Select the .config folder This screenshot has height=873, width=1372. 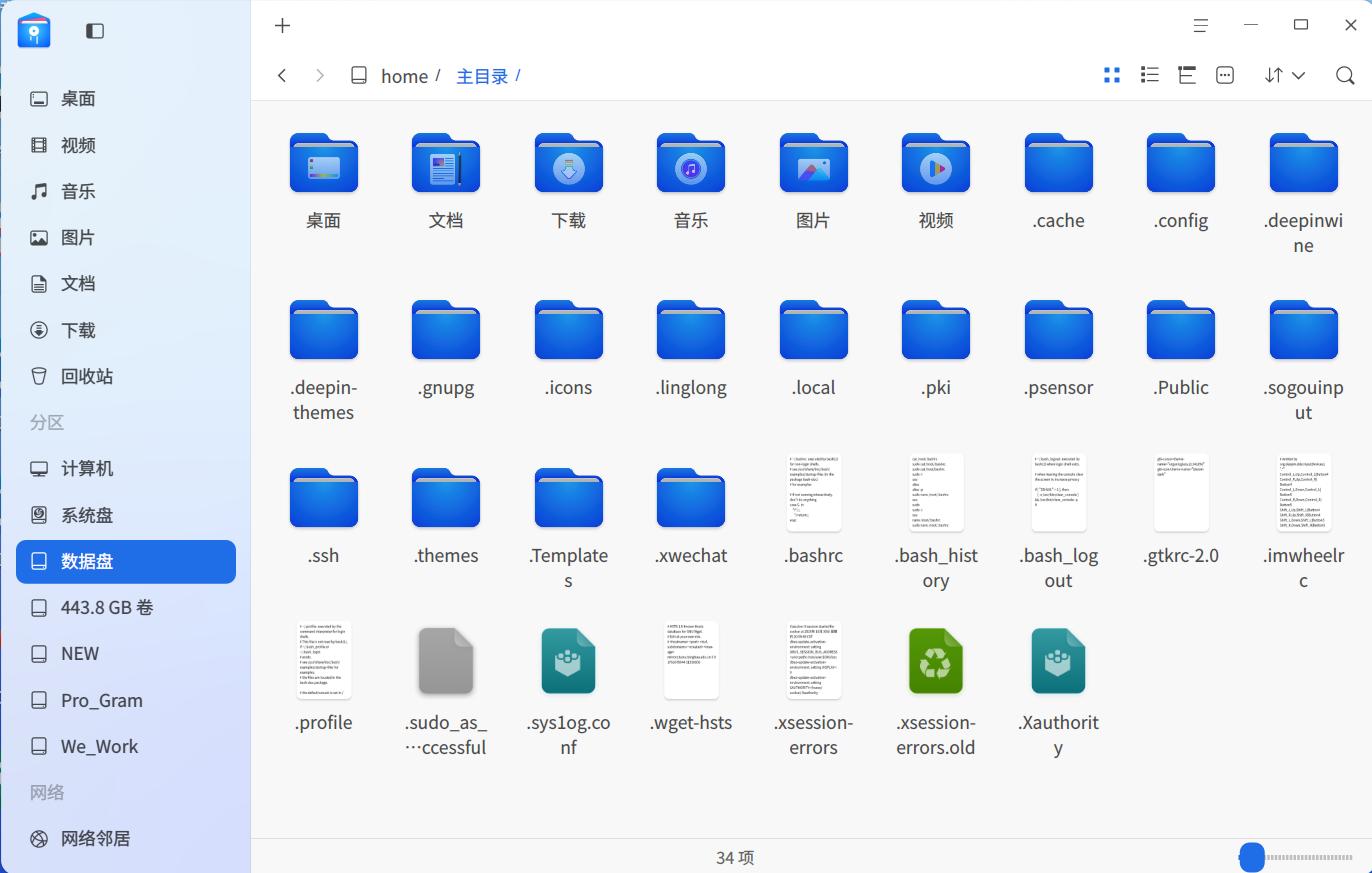tap(1181, 163)
